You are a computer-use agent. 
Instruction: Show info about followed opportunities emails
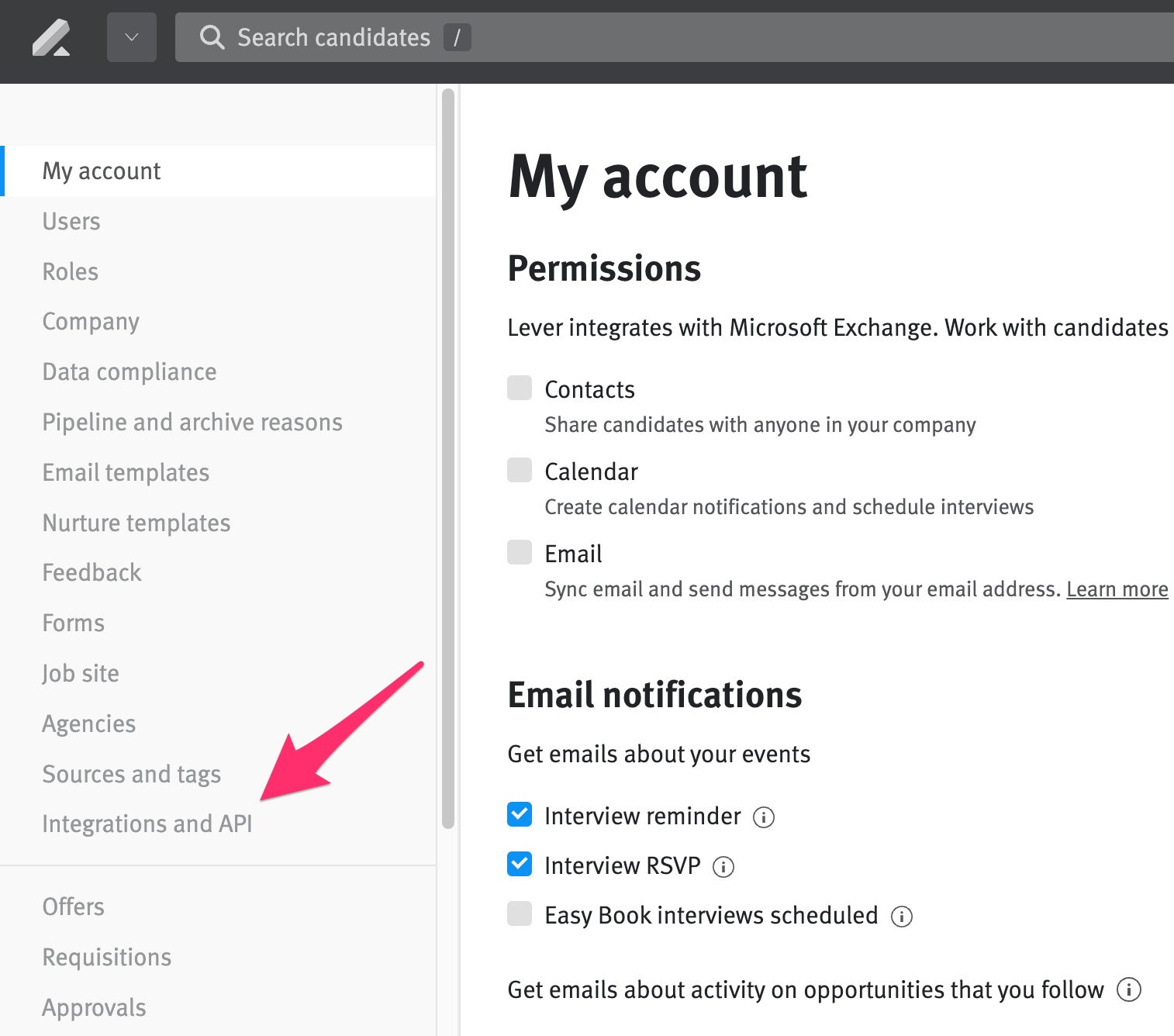coord(1129,989)
